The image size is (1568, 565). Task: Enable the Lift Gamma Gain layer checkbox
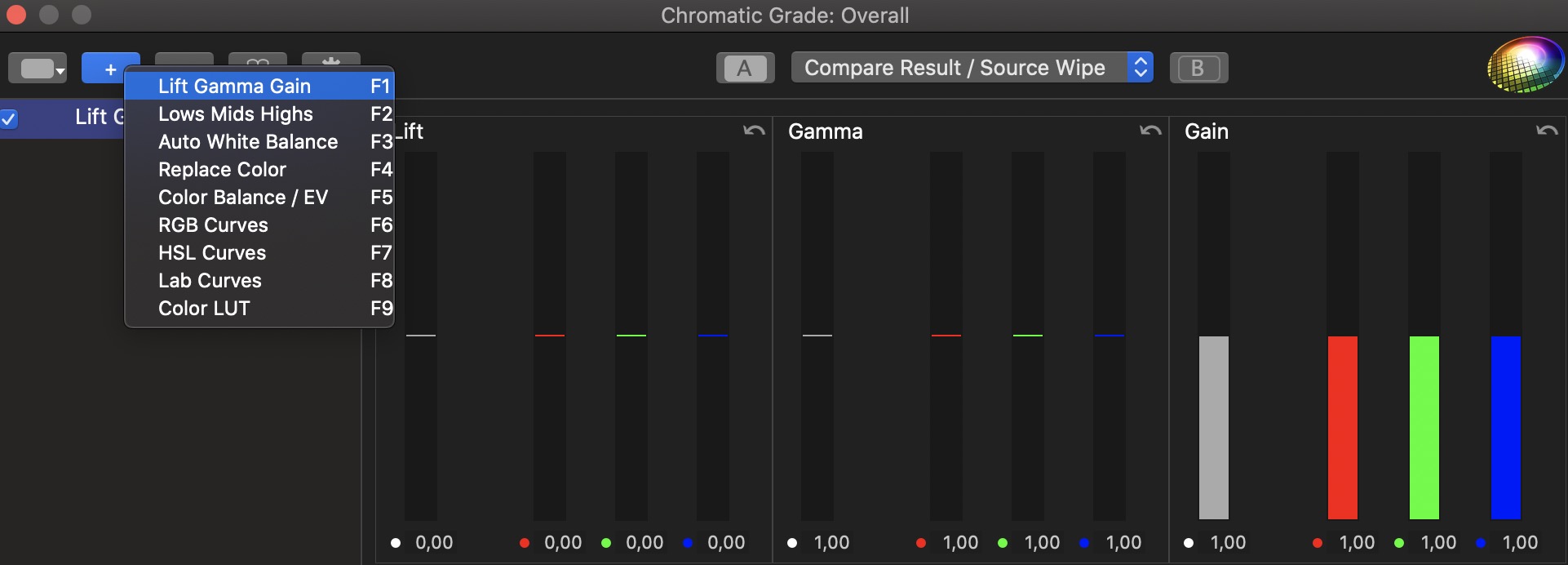point(9,119)
